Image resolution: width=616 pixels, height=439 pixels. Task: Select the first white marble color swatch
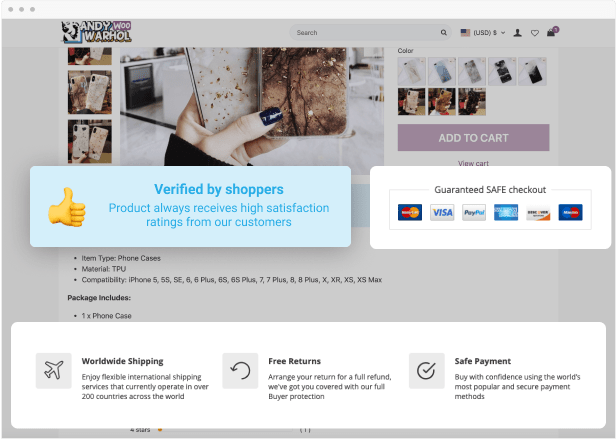click(411, 72)
